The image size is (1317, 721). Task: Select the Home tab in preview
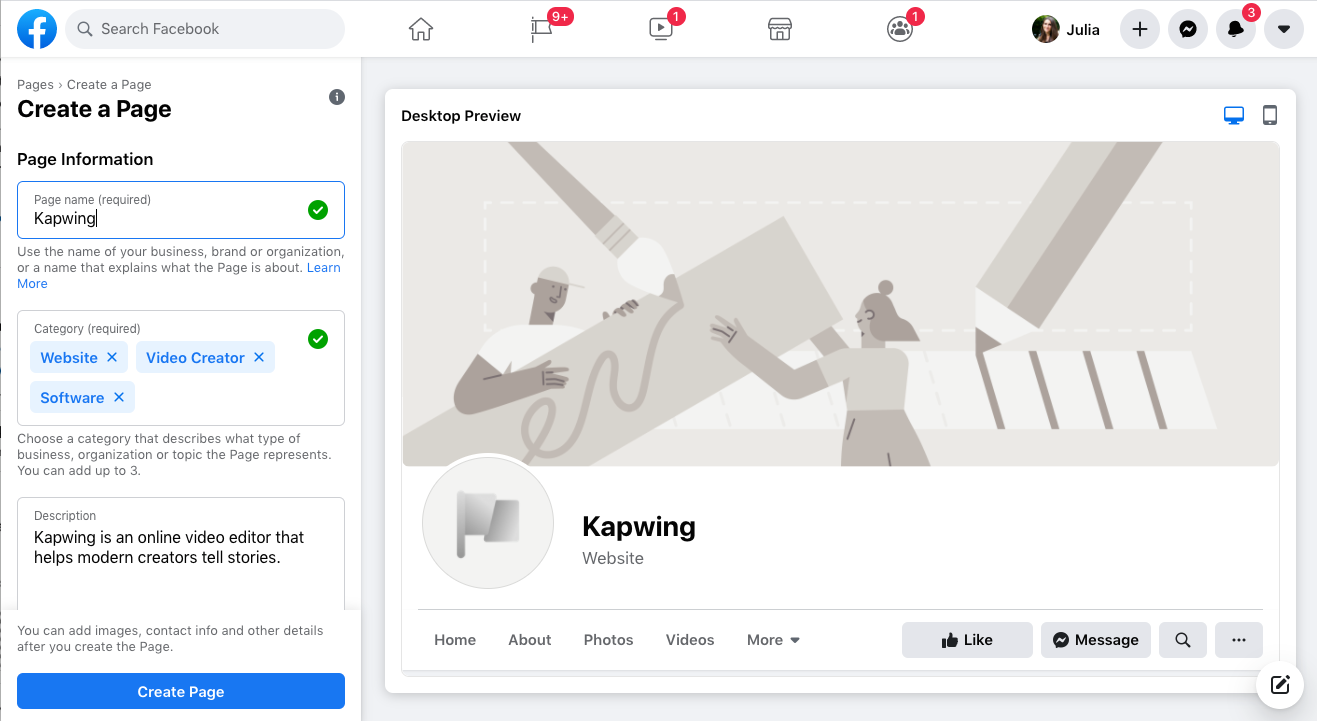tap(455, 640)
